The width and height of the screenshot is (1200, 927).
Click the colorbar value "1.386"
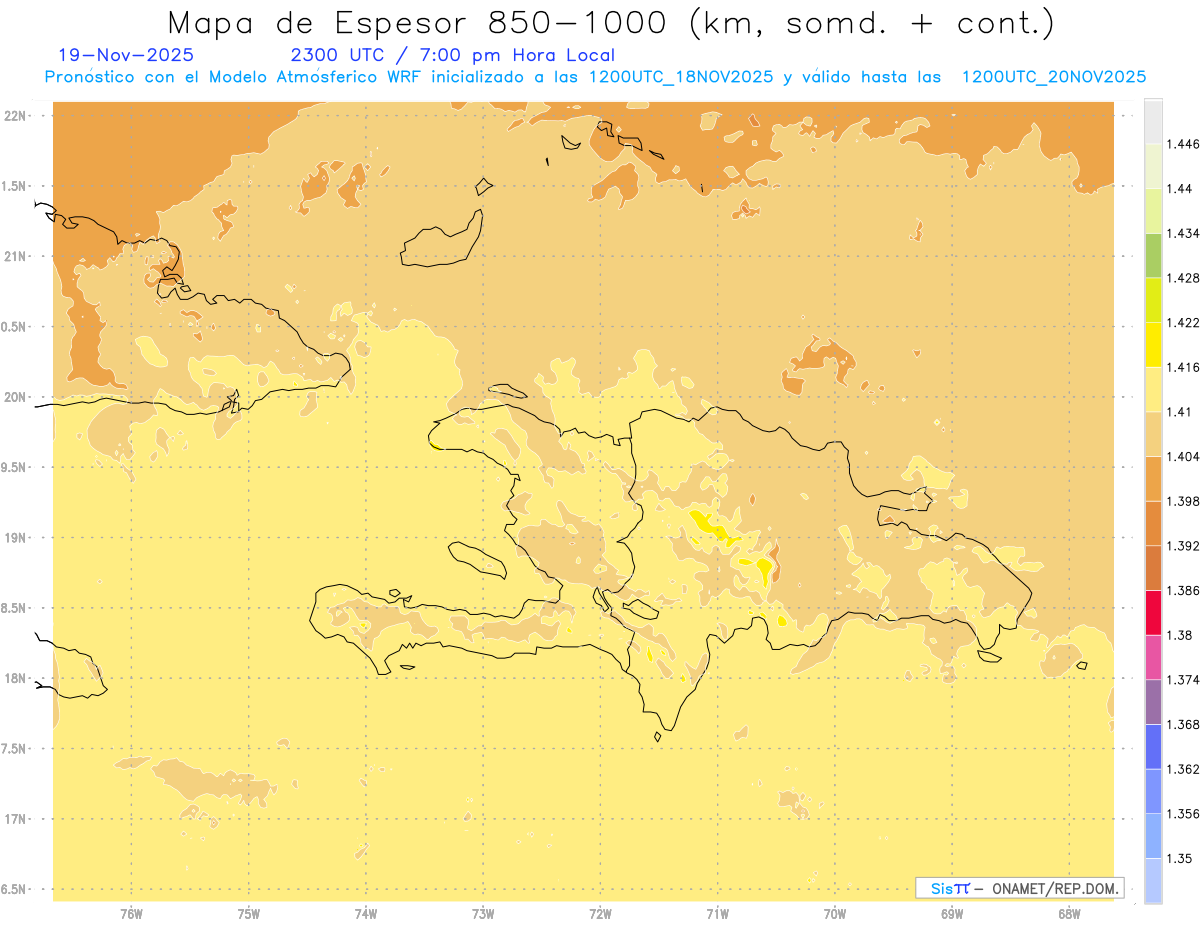pos(1183,591)
